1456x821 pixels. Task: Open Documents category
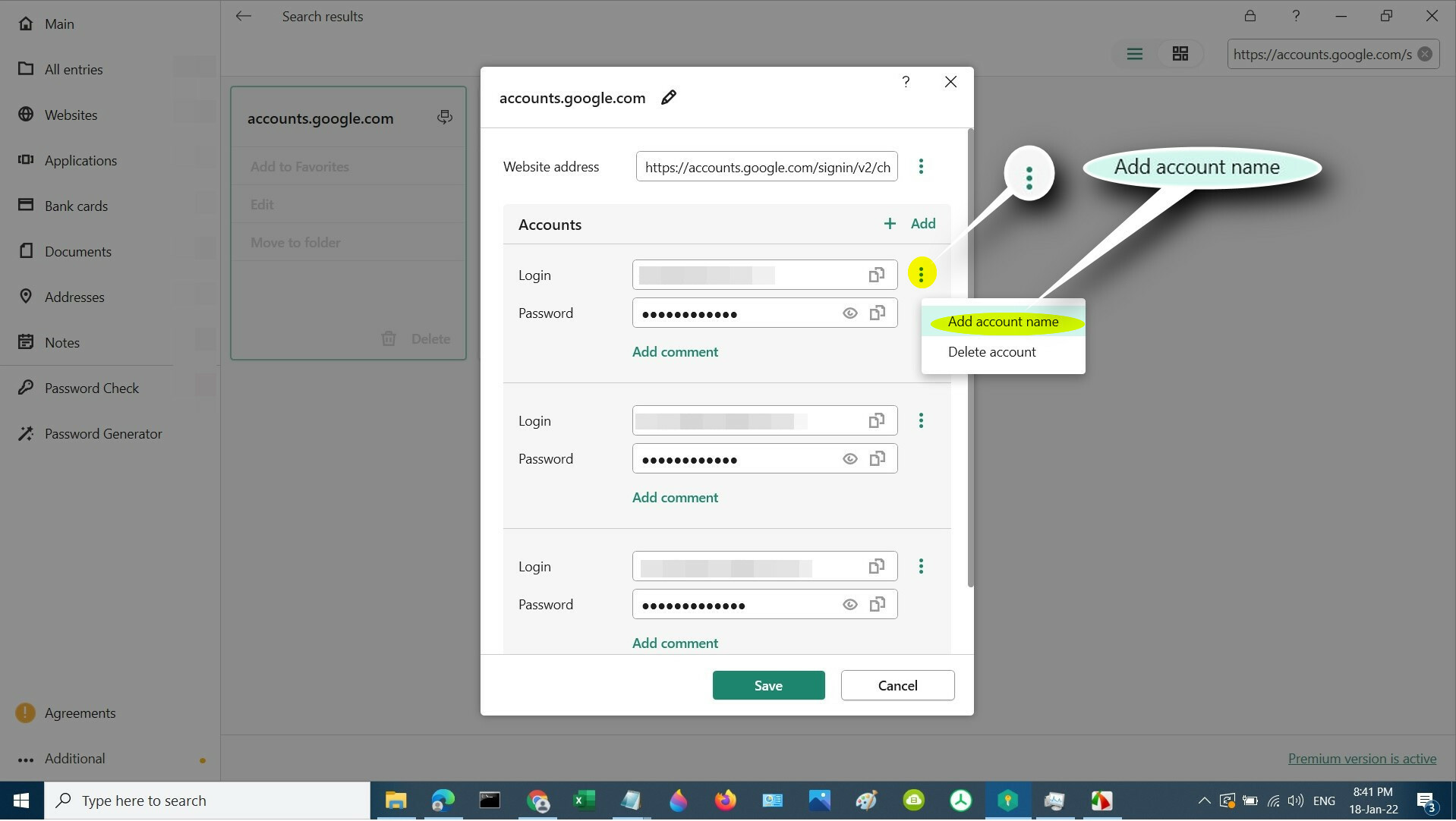65,251
